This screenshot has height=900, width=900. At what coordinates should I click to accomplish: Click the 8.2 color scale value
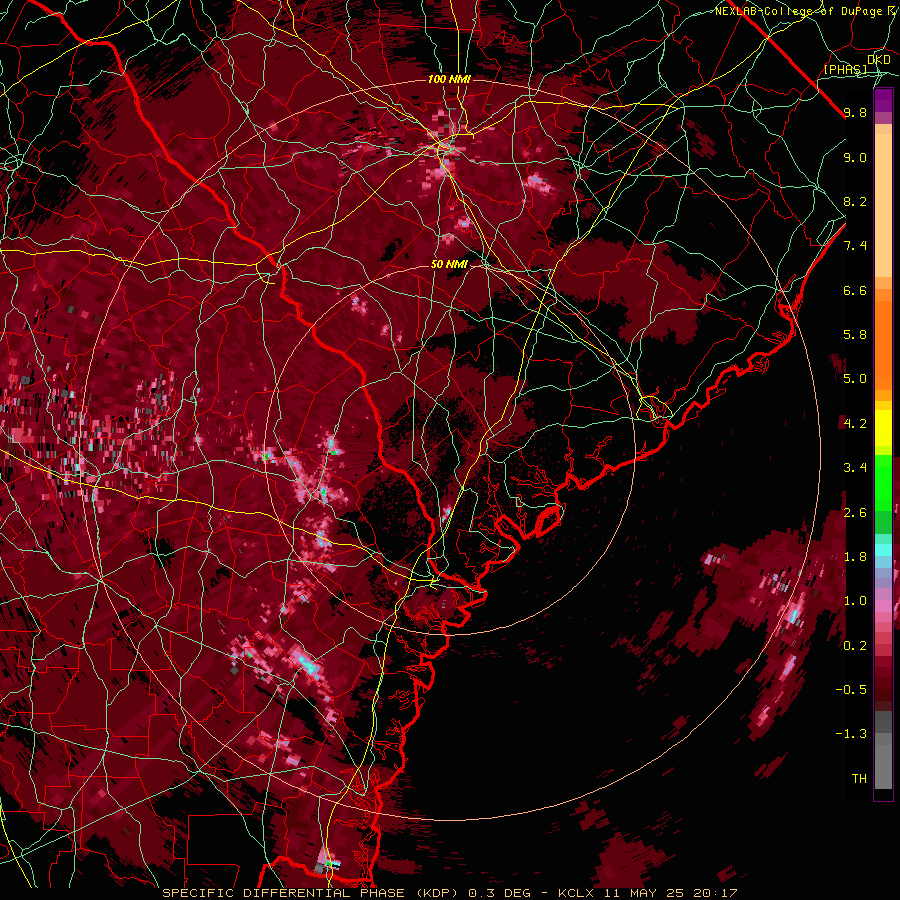pyautogui.click(x=855, y=201)
